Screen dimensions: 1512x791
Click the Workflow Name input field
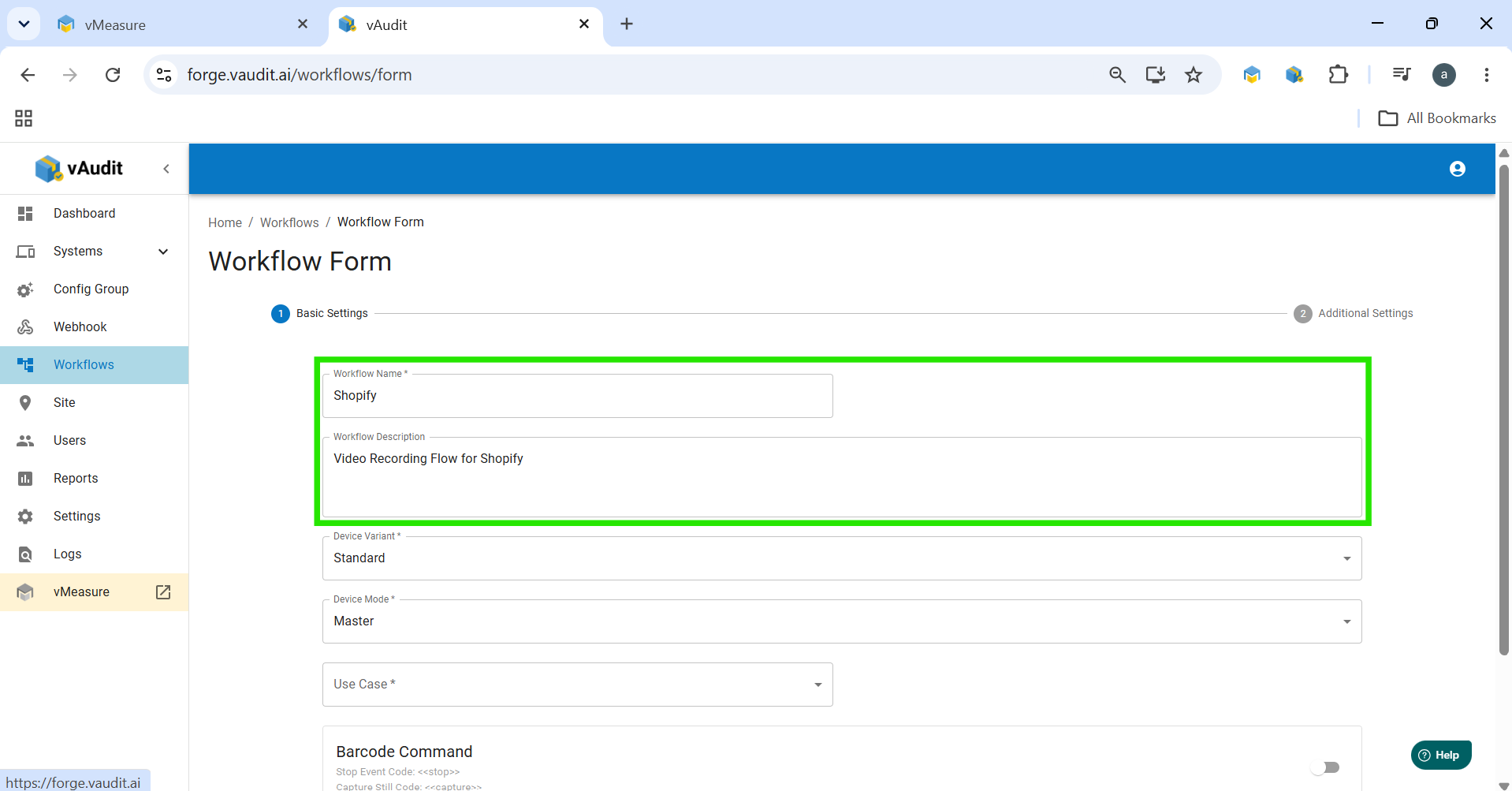point(578,396)
